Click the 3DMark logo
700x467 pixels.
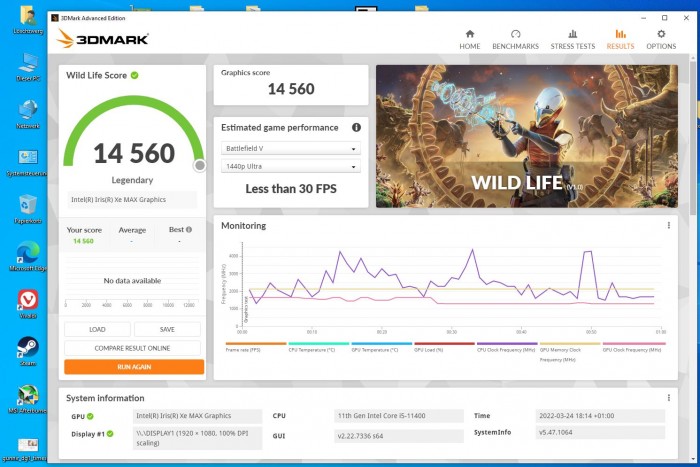[104, 38]
